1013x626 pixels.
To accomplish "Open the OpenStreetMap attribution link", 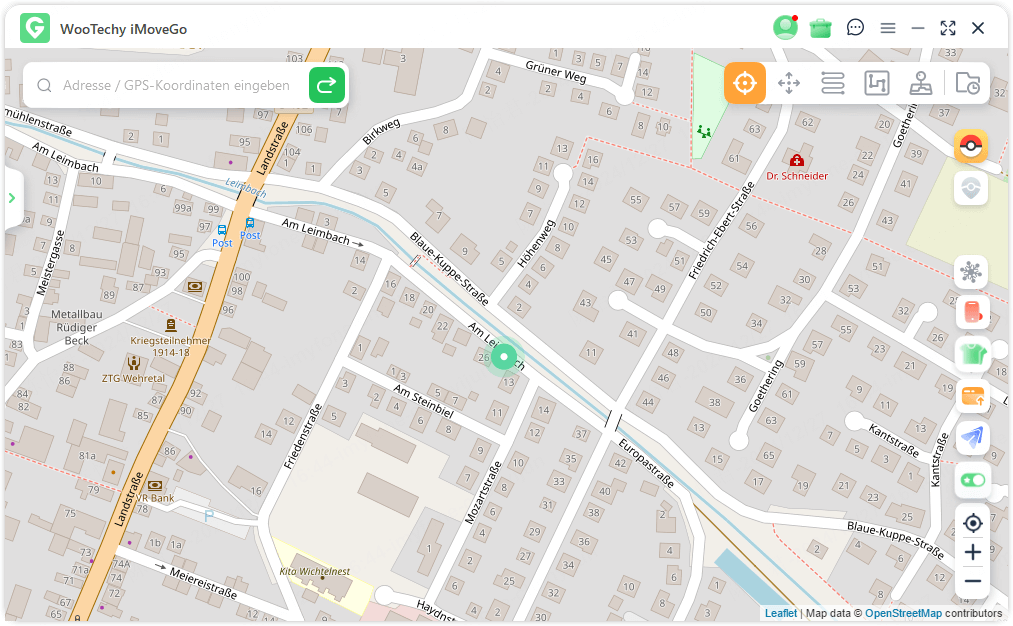I will click(x=903, y=613).
